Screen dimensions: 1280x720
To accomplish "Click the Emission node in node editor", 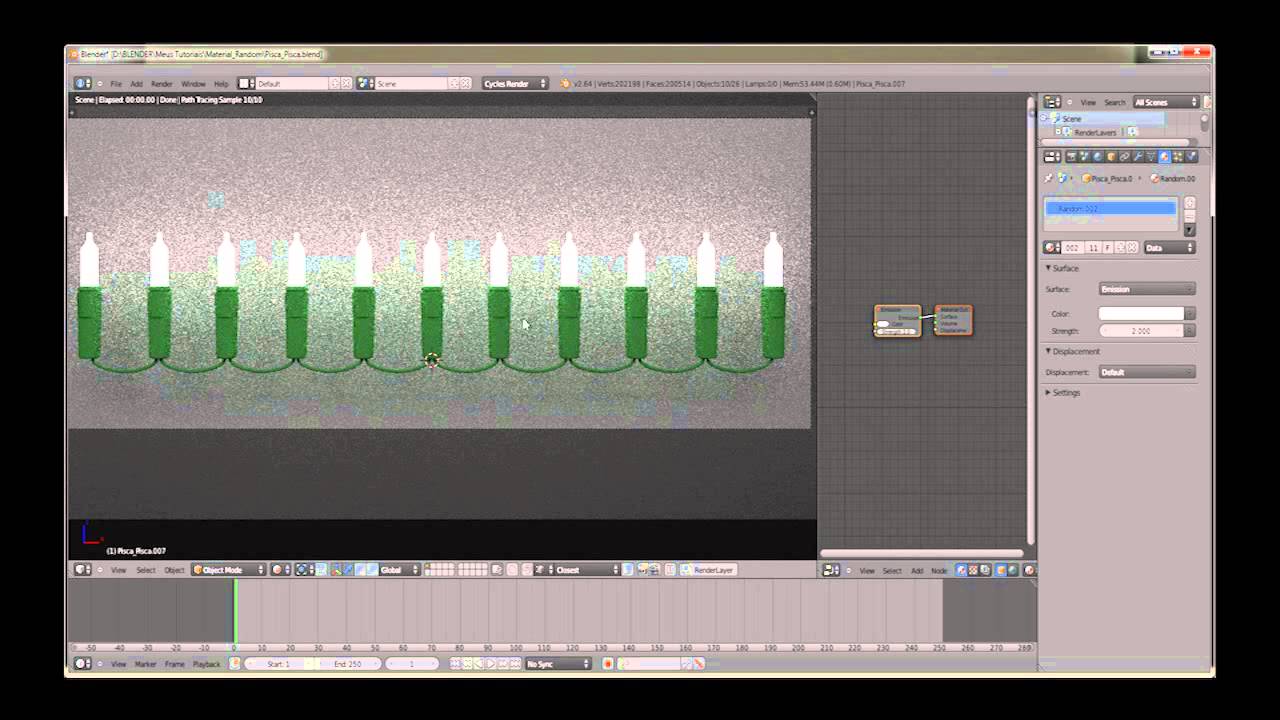I will tap(897, 321).
